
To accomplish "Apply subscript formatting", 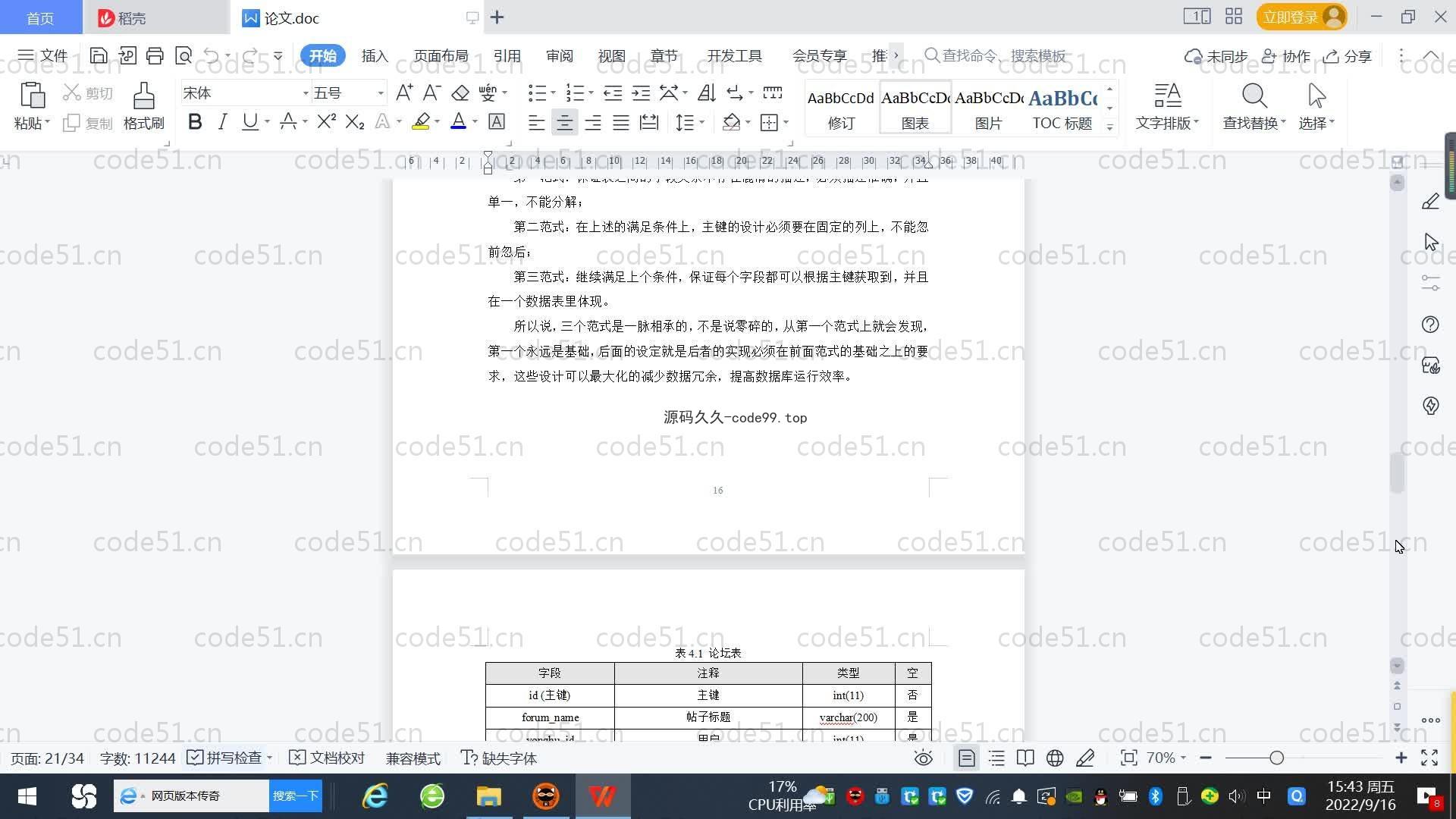I will (354, 121).
